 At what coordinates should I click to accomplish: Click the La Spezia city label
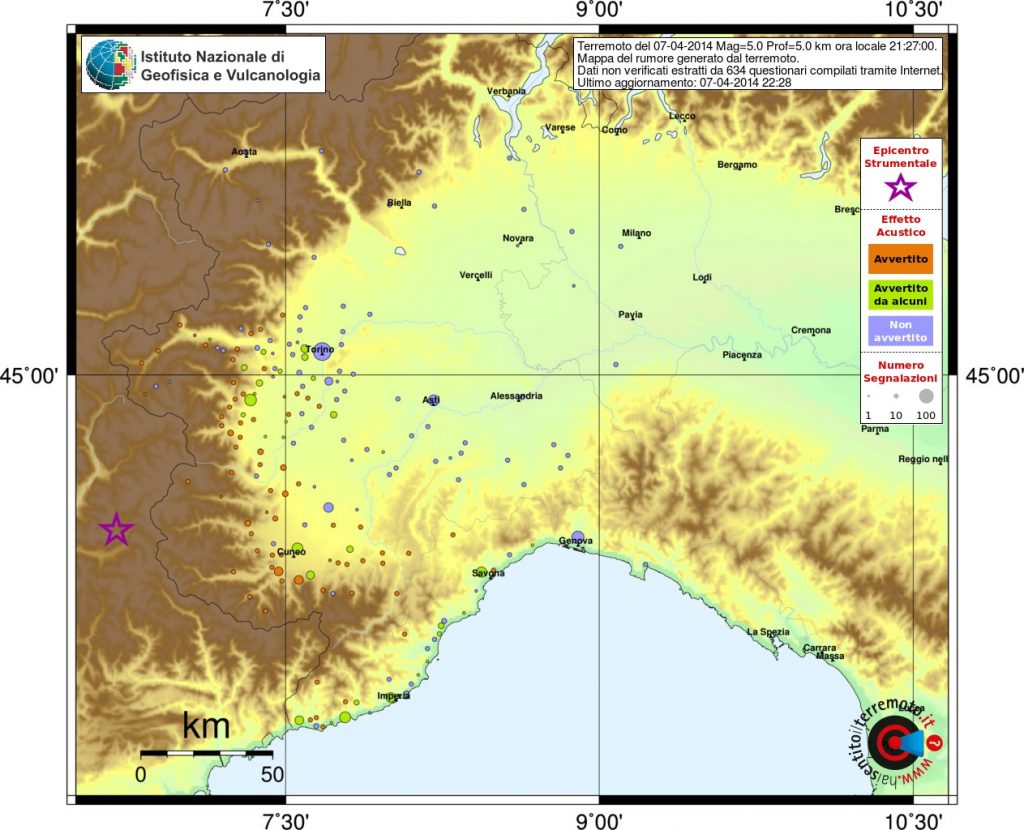tap(768, 632)
